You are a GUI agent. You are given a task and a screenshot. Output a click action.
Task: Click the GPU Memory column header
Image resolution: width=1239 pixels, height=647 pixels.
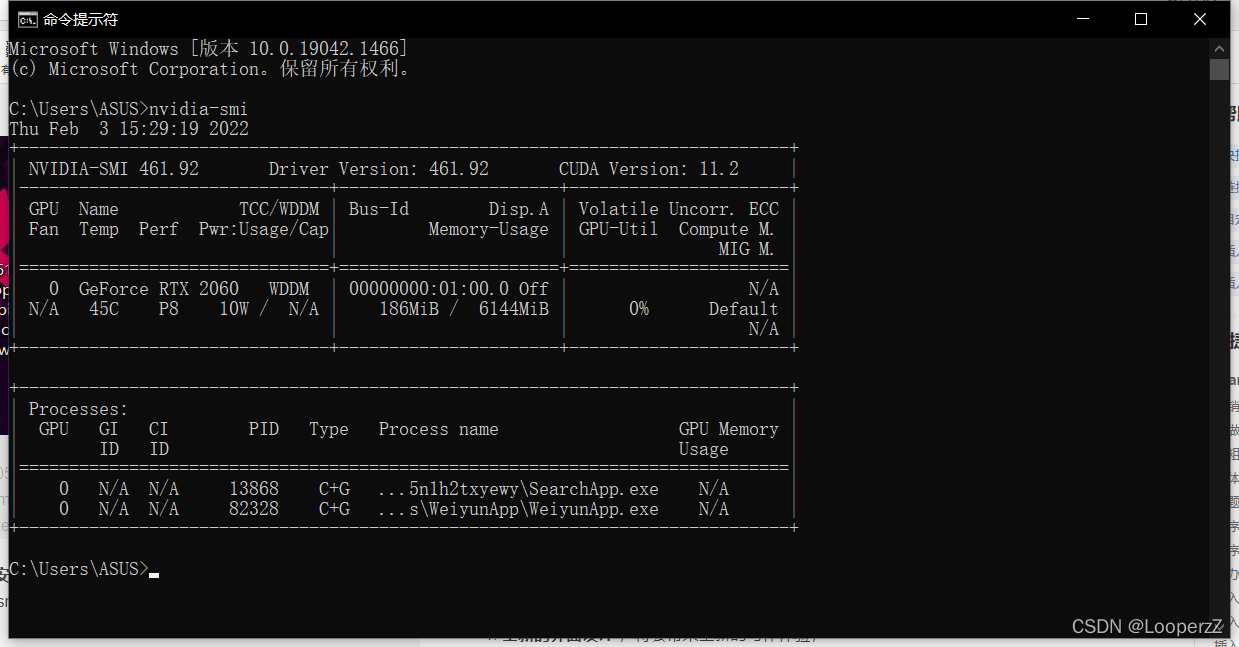pyautogui.click(x=729, y=429)
